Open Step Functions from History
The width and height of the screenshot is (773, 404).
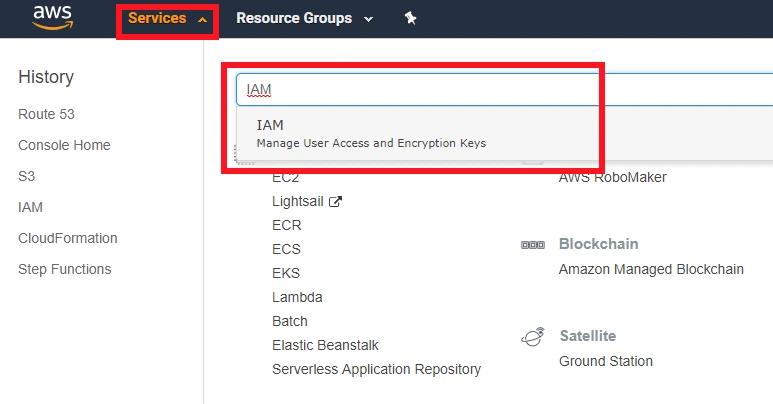(64, 269)
